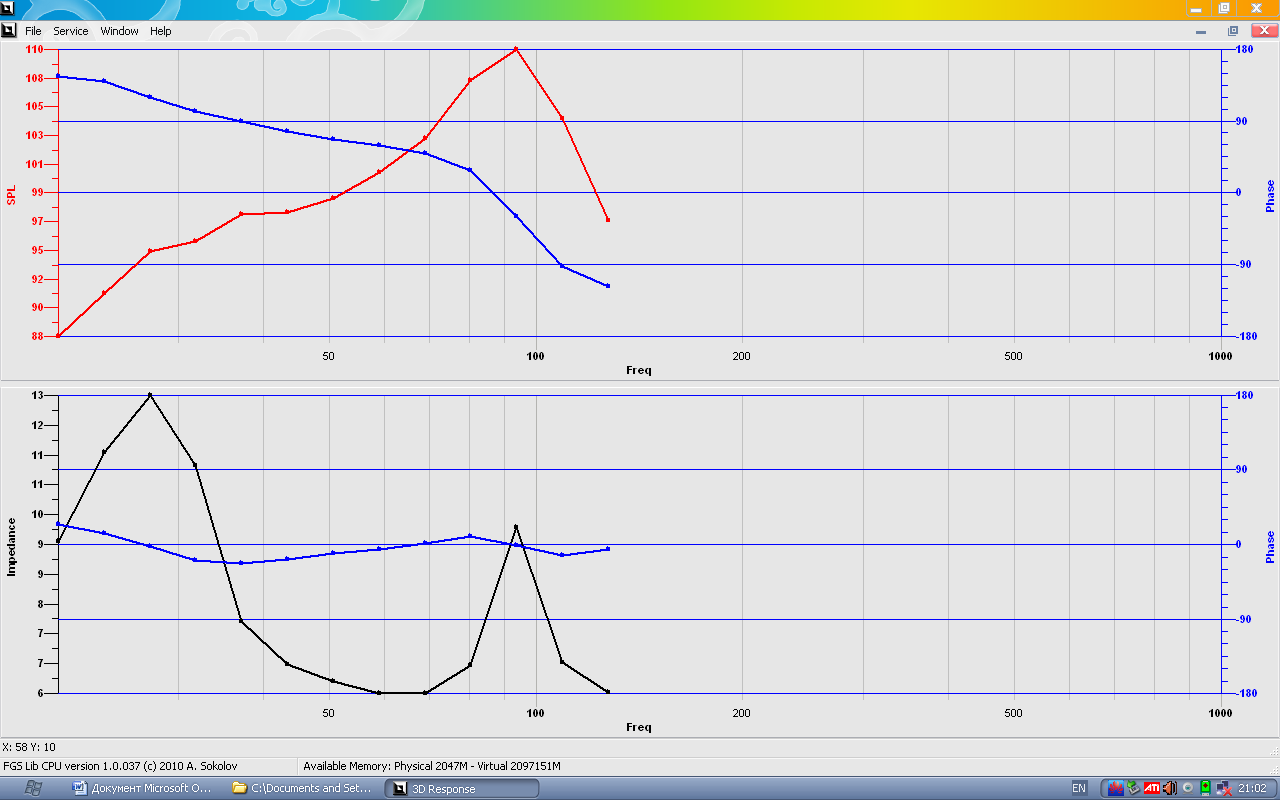Click the last blue phase point in SPL chart

pyautogui.click(x=607, y=286)
